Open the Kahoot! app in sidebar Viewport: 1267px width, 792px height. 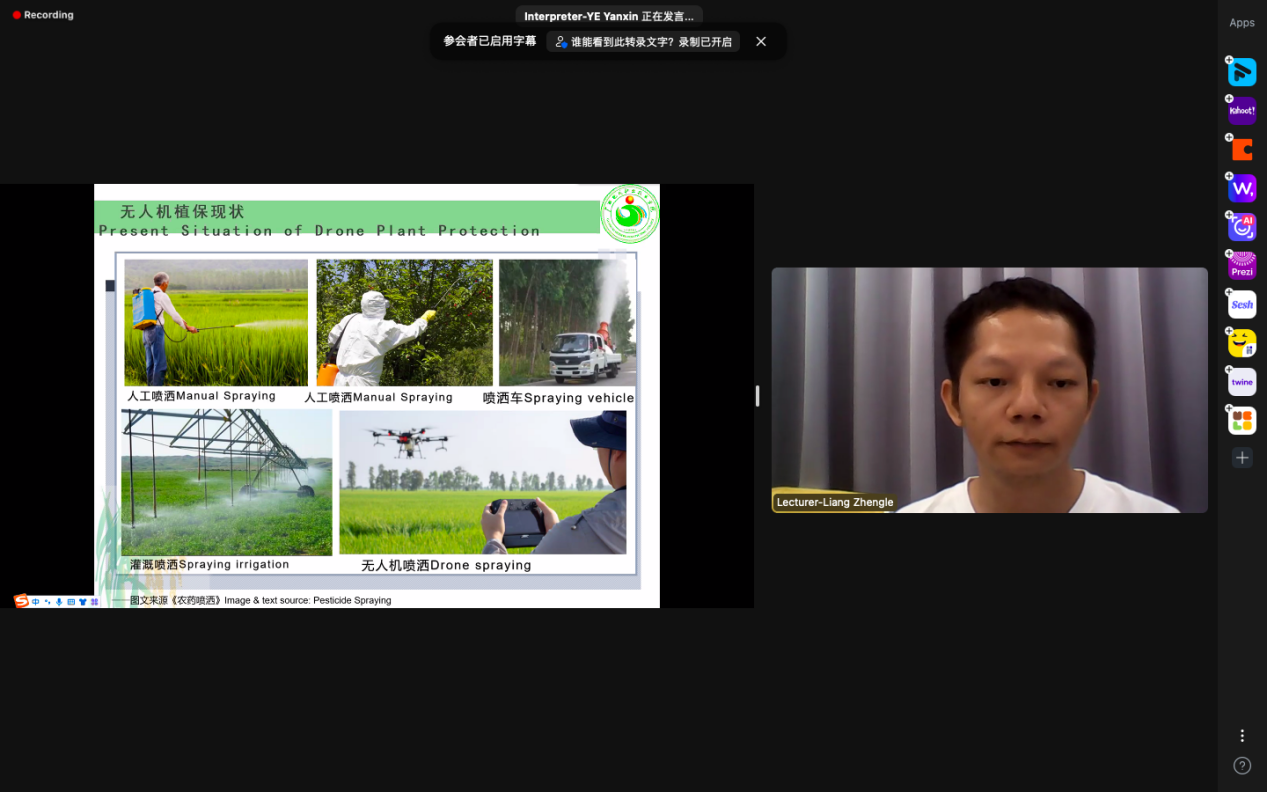pos(1242,111)
